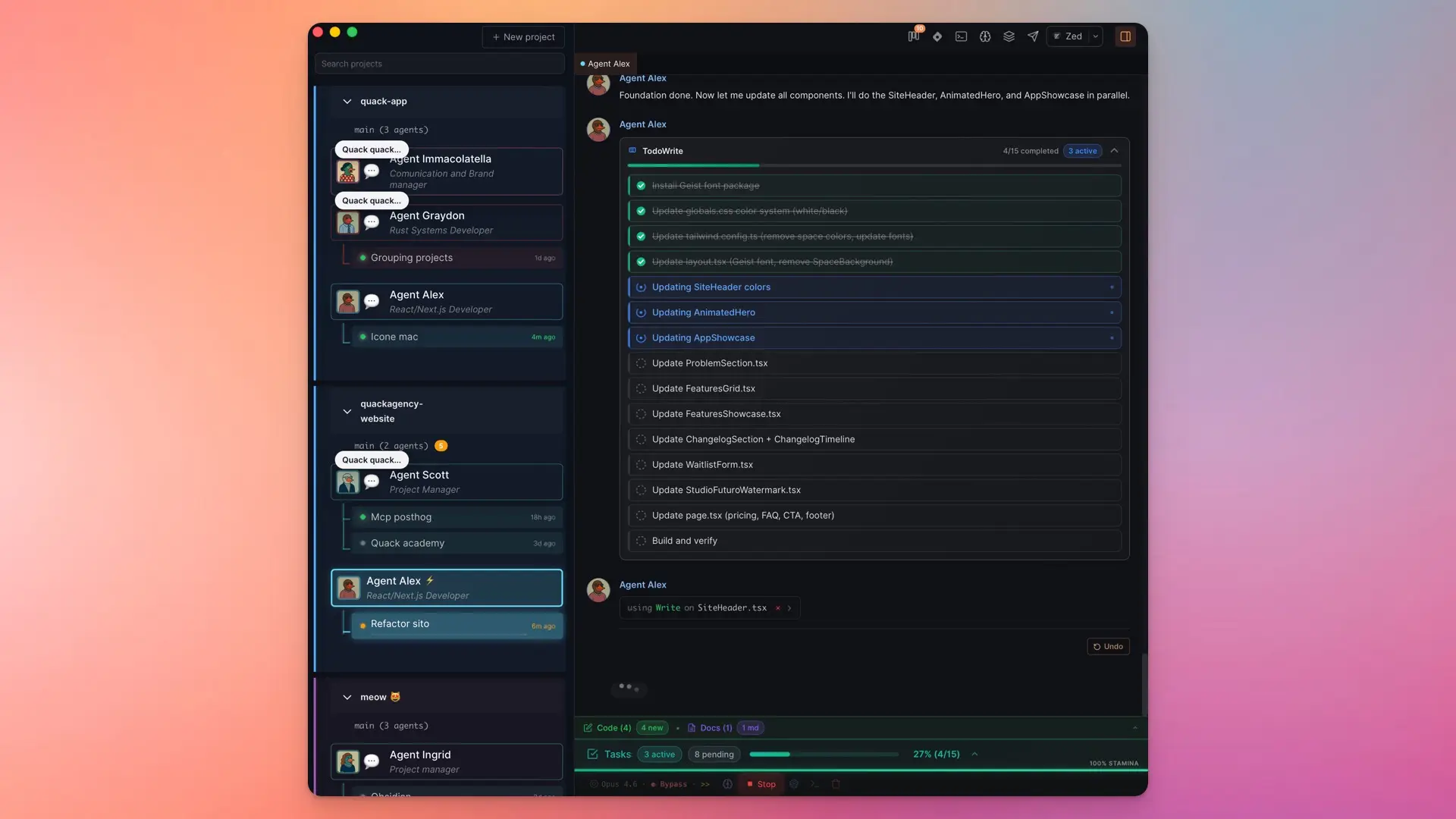The height and width of the screenshot is (819, 1456).
Task: Select Agent Scott Project Manager card
Action: click(447, 482)
